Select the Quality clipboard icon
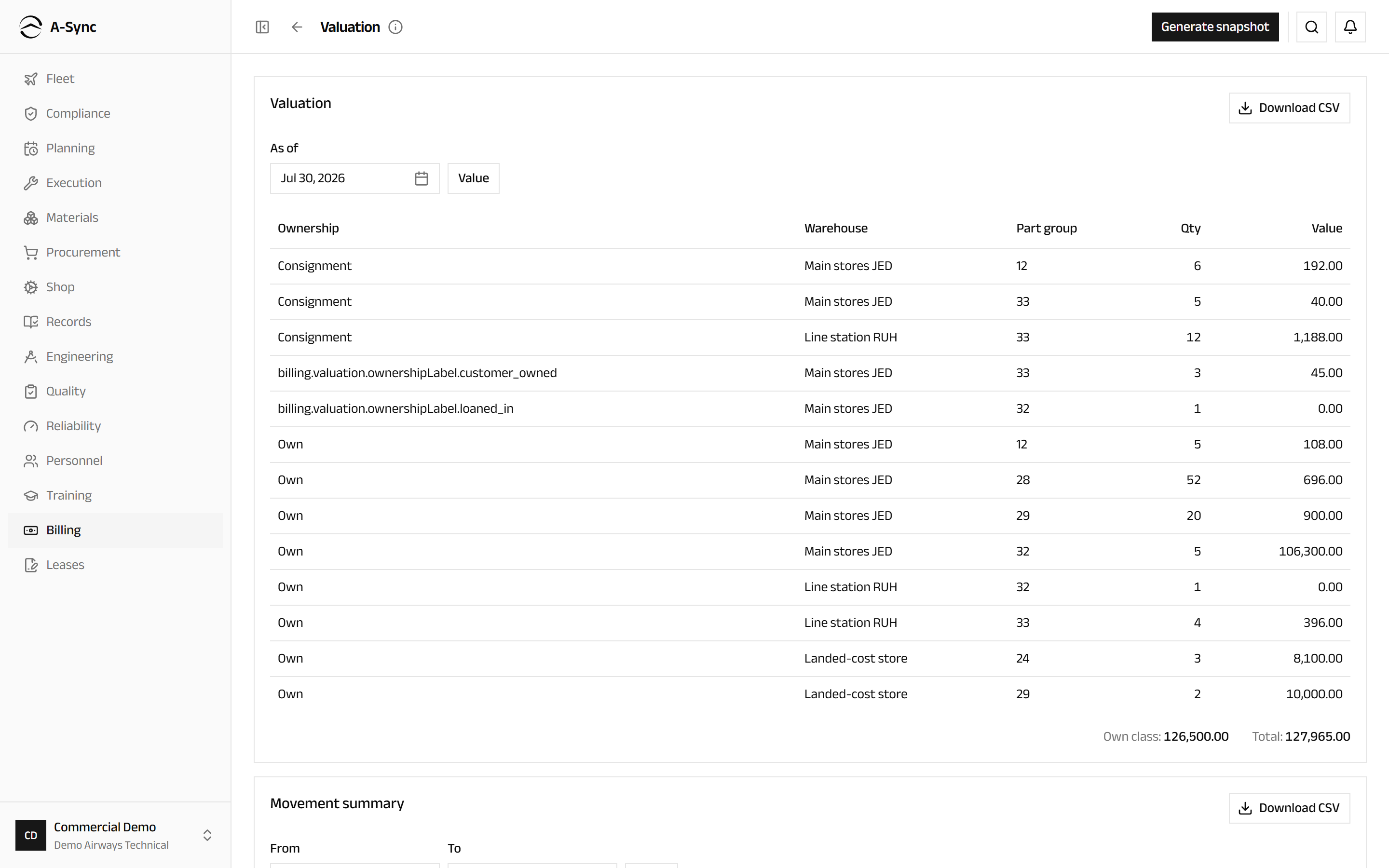The image size is (1389, 868). point(31,392)
